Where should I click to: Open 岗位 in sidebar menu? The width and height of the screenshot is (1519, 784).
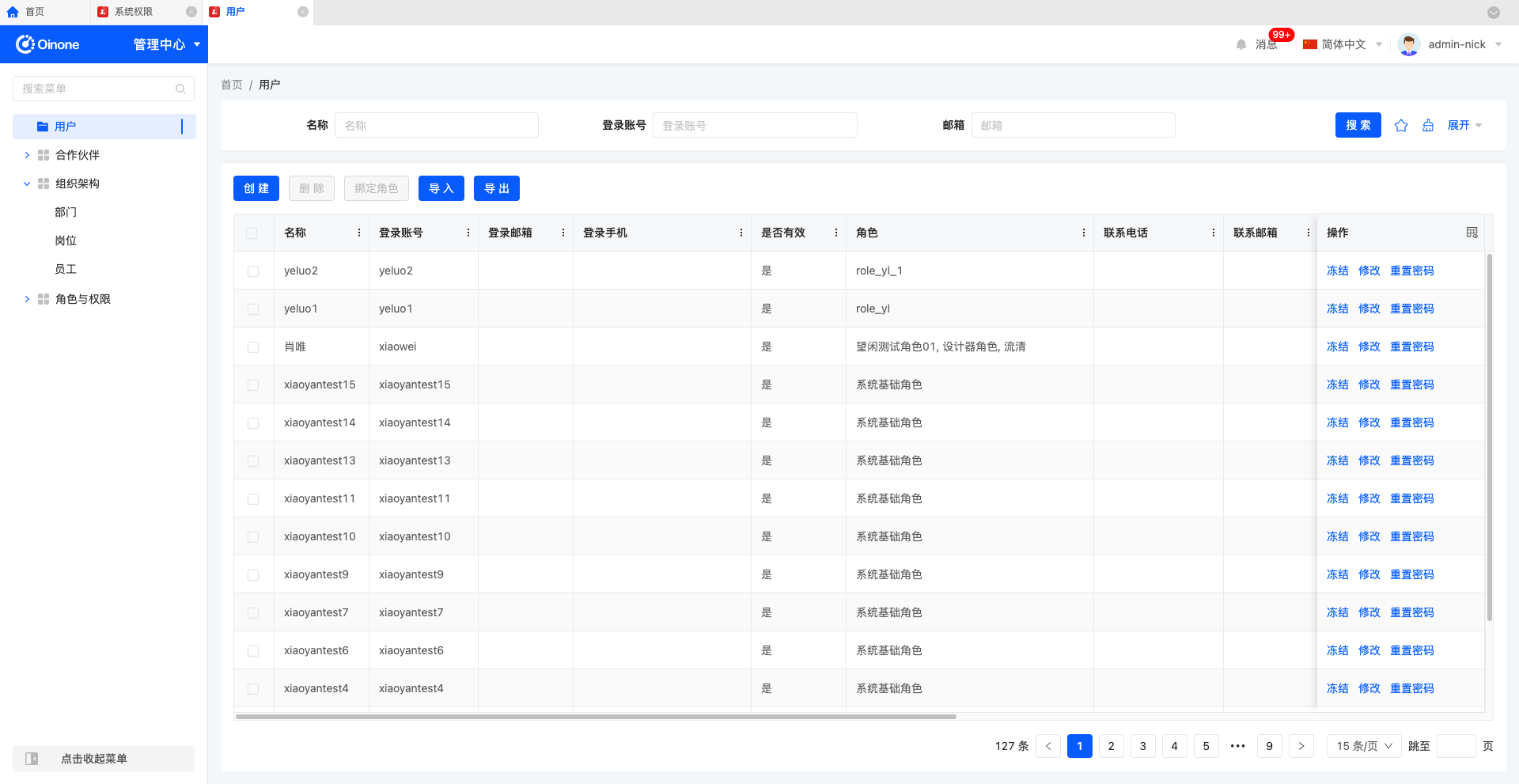(x=66, y=241)
